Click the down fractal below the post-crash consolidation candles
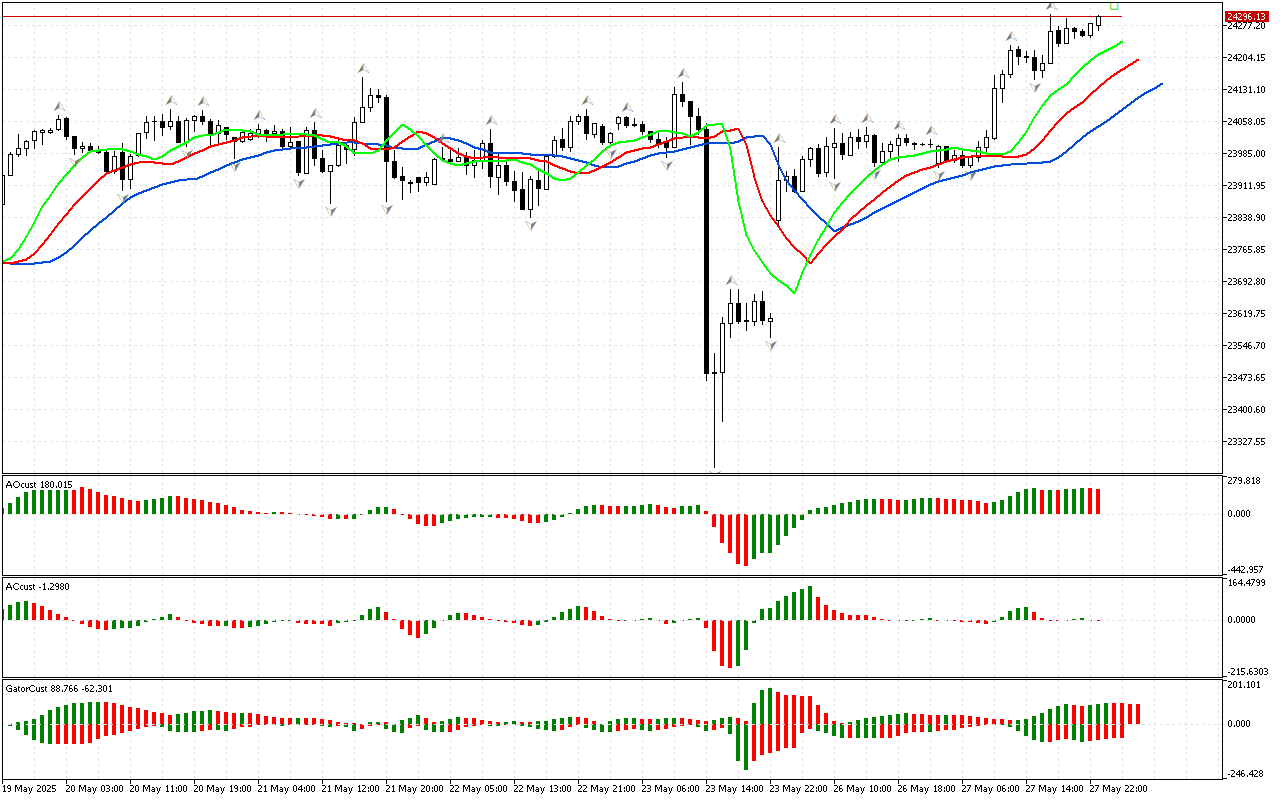Viewport: 1280px width, 800px height. click(771, 344)
